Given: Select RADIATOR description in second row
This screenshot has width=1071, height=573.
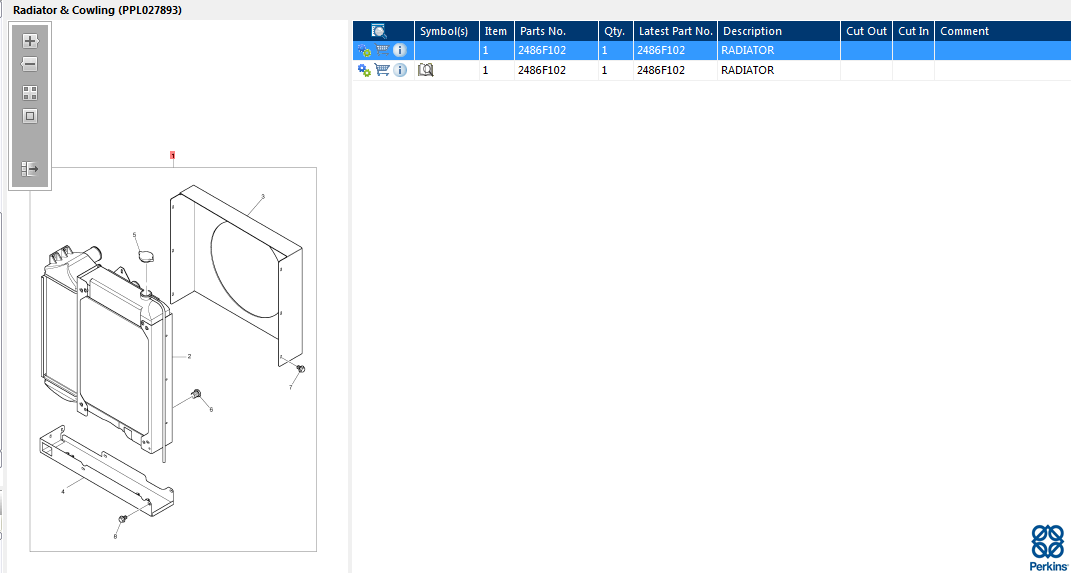Looking at the screenshot, I should (747, 70).
